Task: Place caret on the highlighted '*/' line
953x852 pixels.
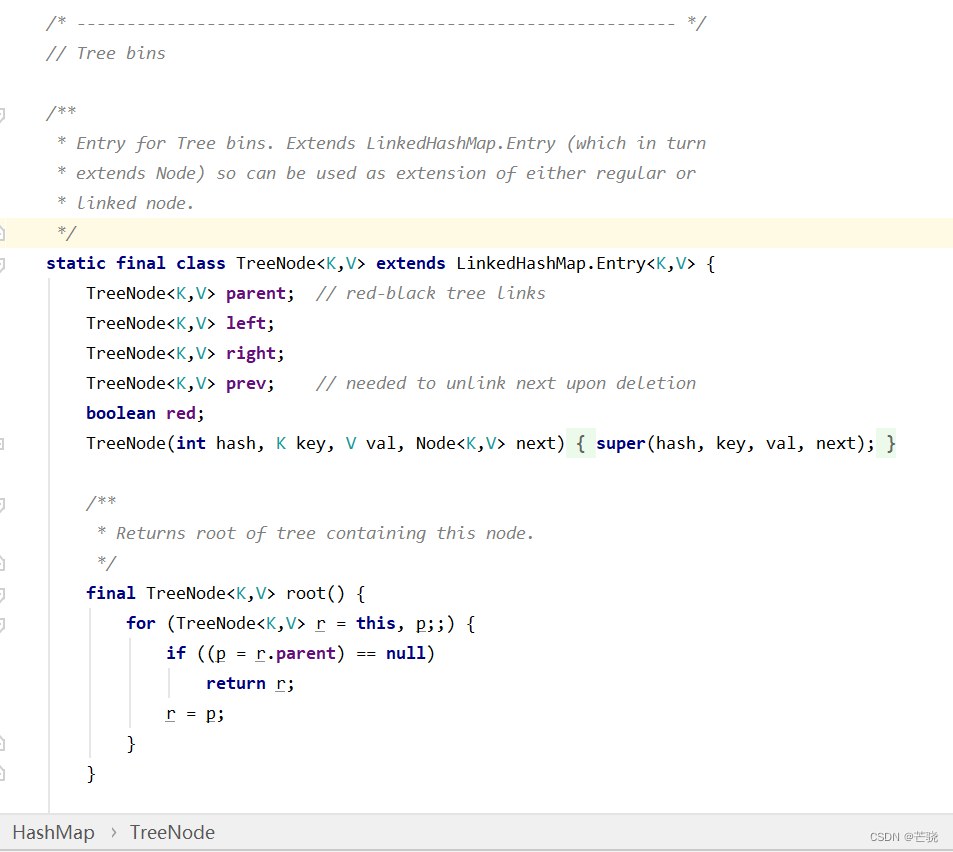Action: click(476, 233)
